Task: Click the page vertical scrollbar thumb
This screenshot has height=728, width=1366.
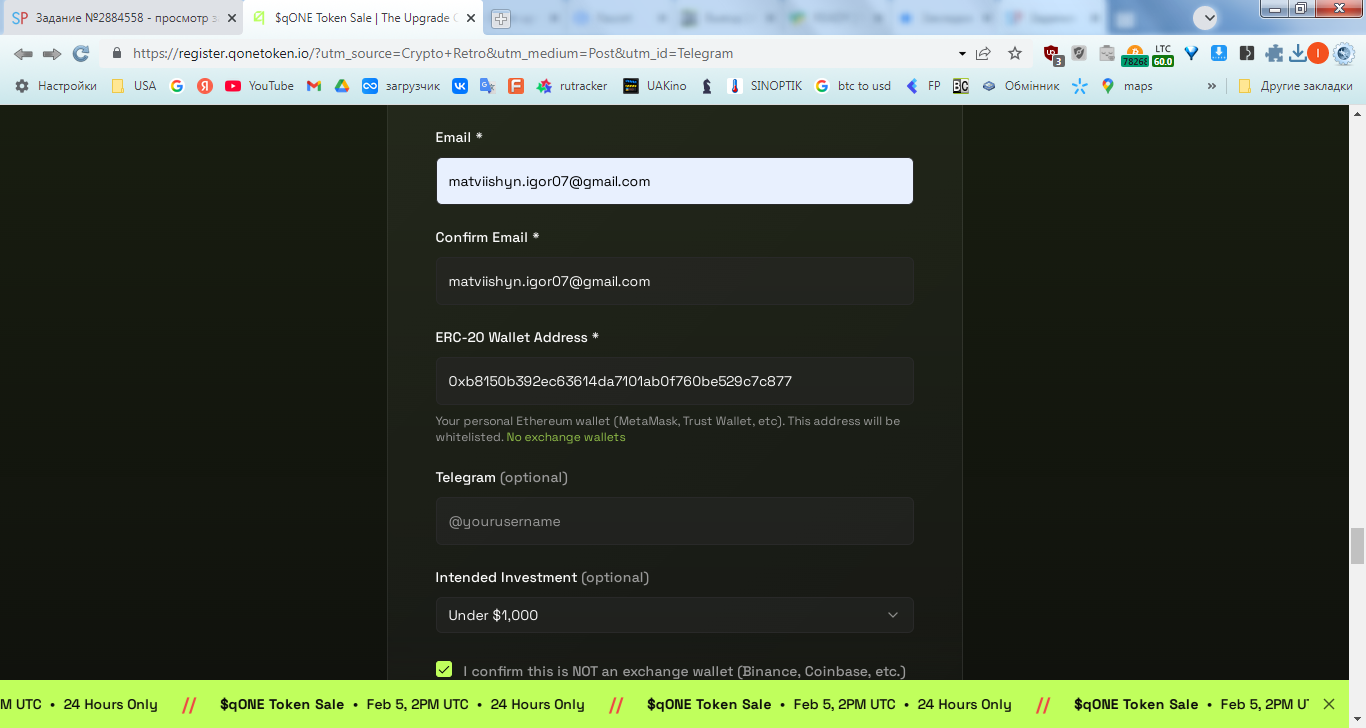Action: tap(1357, 547)
